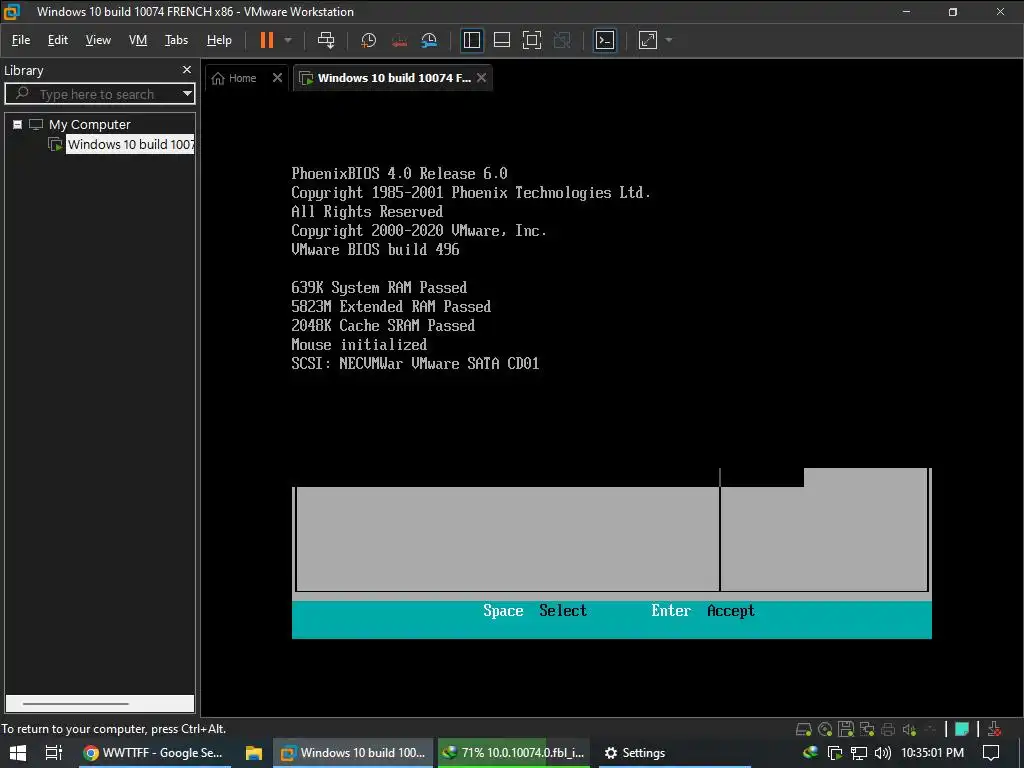Click the USB device status icon
1024x768 pixels.
(x=930, y=729)
